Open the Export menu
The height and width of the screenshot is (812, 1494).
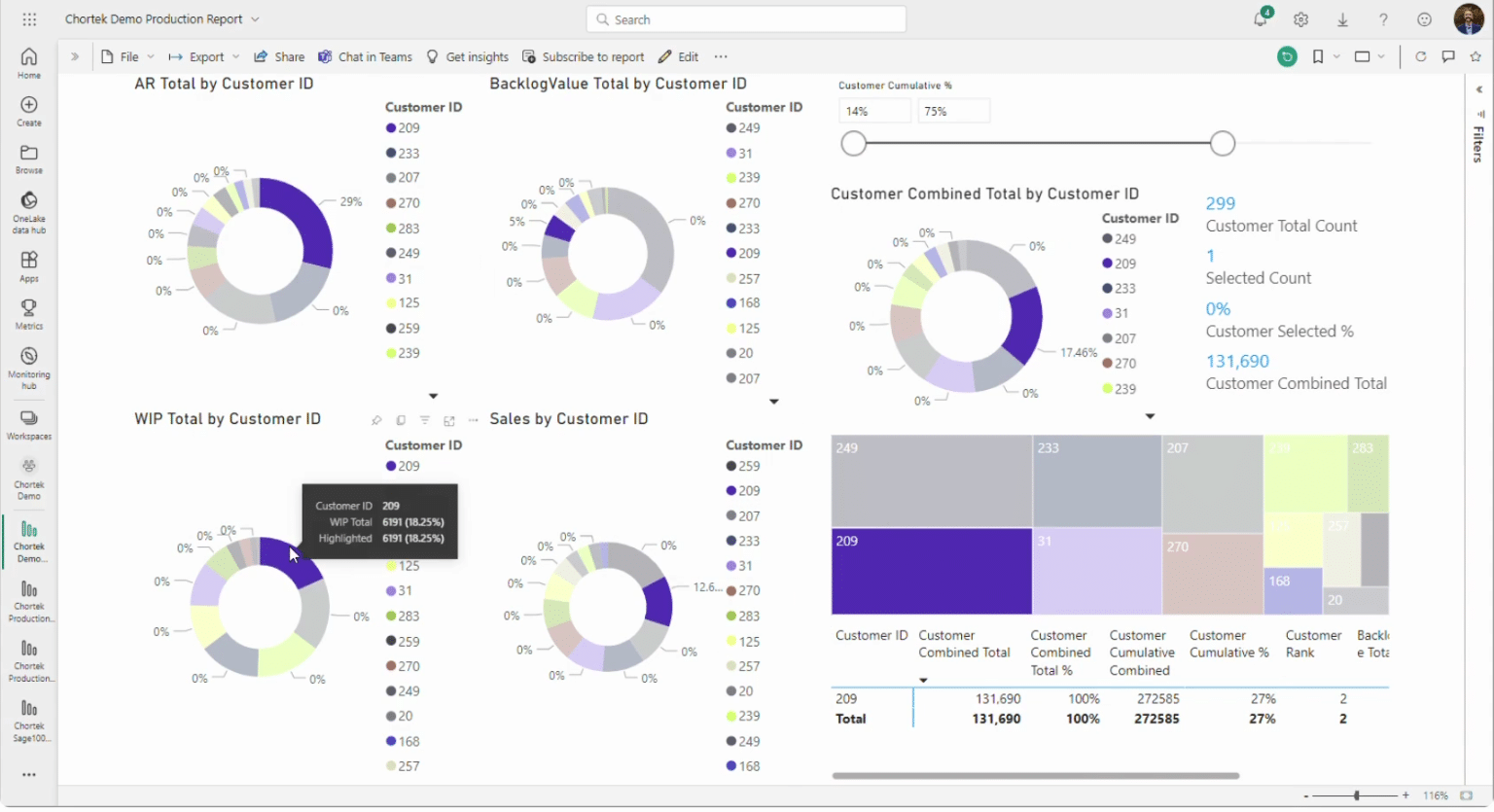[x=204, y=56]
